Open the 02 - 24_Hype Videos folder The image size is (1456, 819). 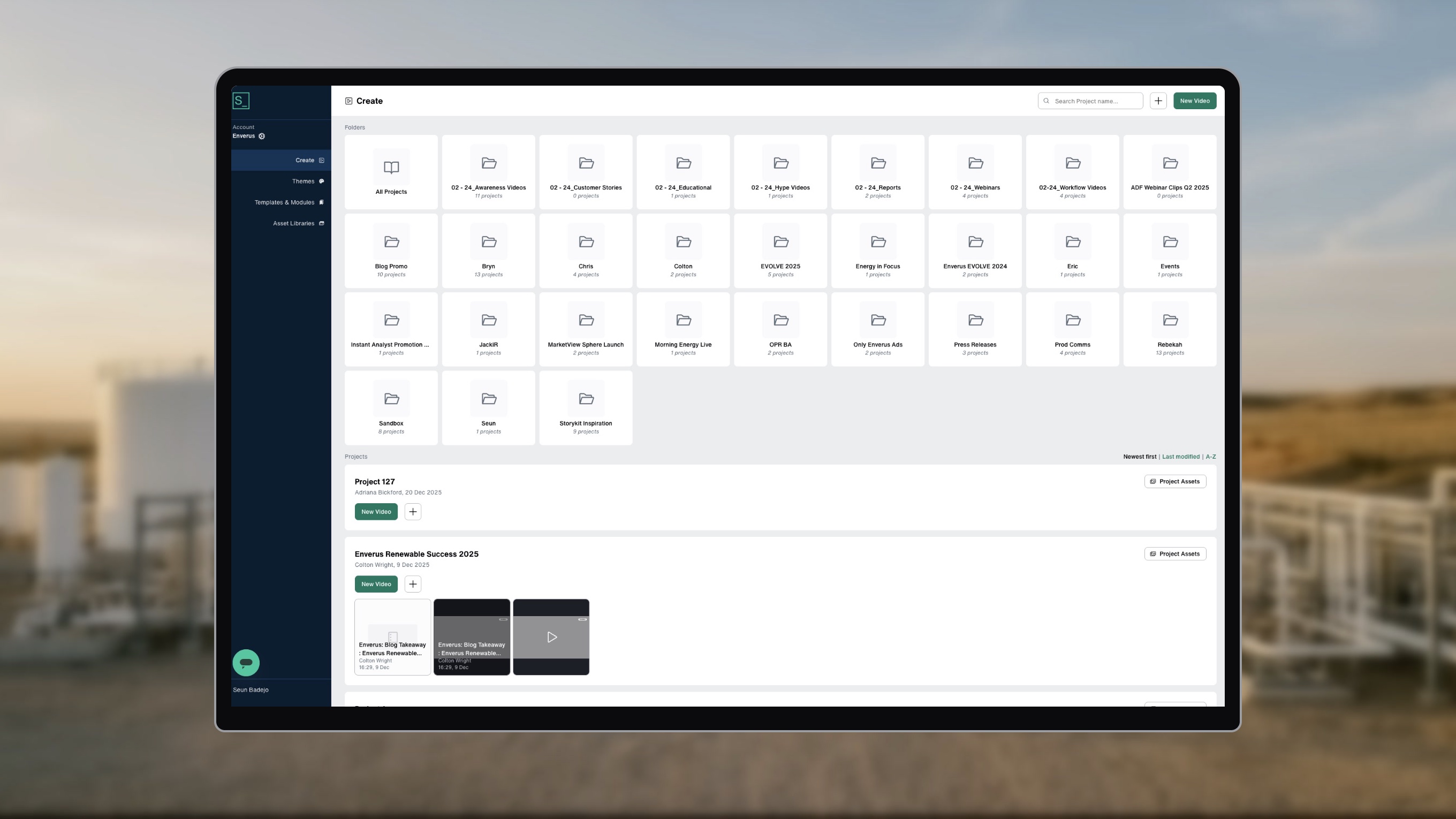pos(780,172)
